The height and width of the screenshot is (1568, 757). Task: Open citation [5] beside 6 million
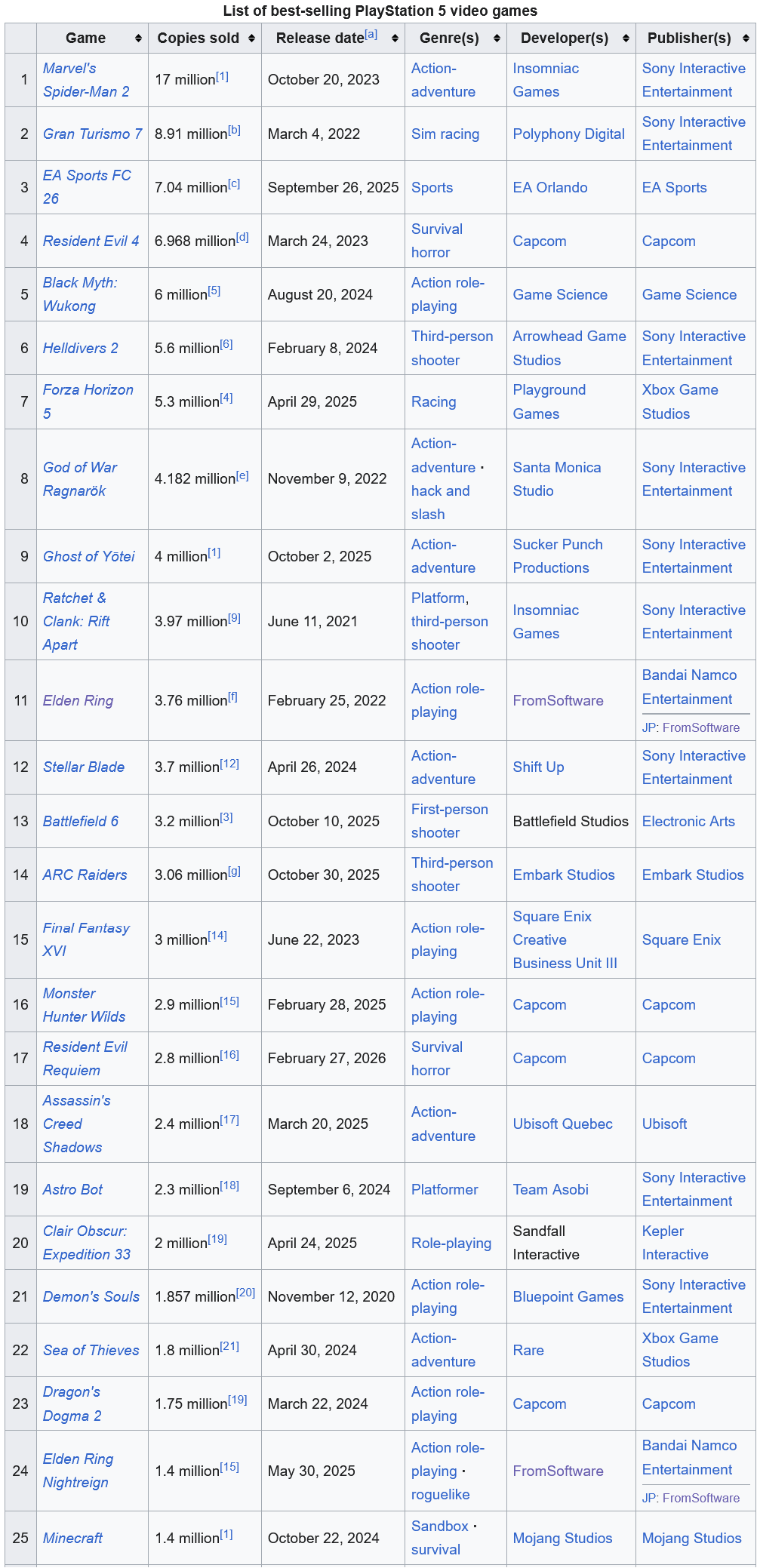[x=214, y=291]
